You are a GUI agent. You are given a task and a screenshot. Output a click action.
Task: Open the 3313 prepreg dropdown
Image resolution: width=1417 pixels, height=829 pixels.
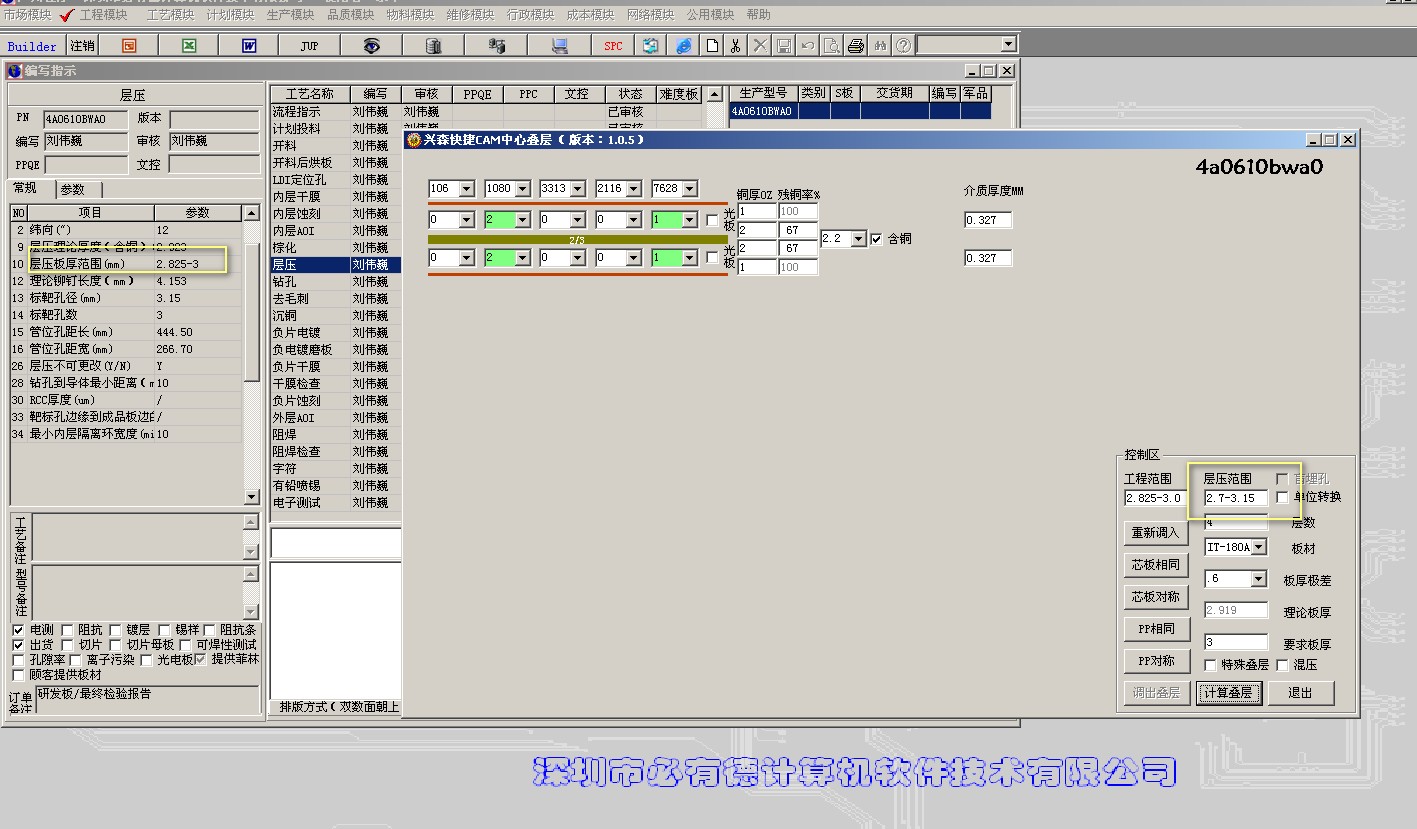pos(578,188)
